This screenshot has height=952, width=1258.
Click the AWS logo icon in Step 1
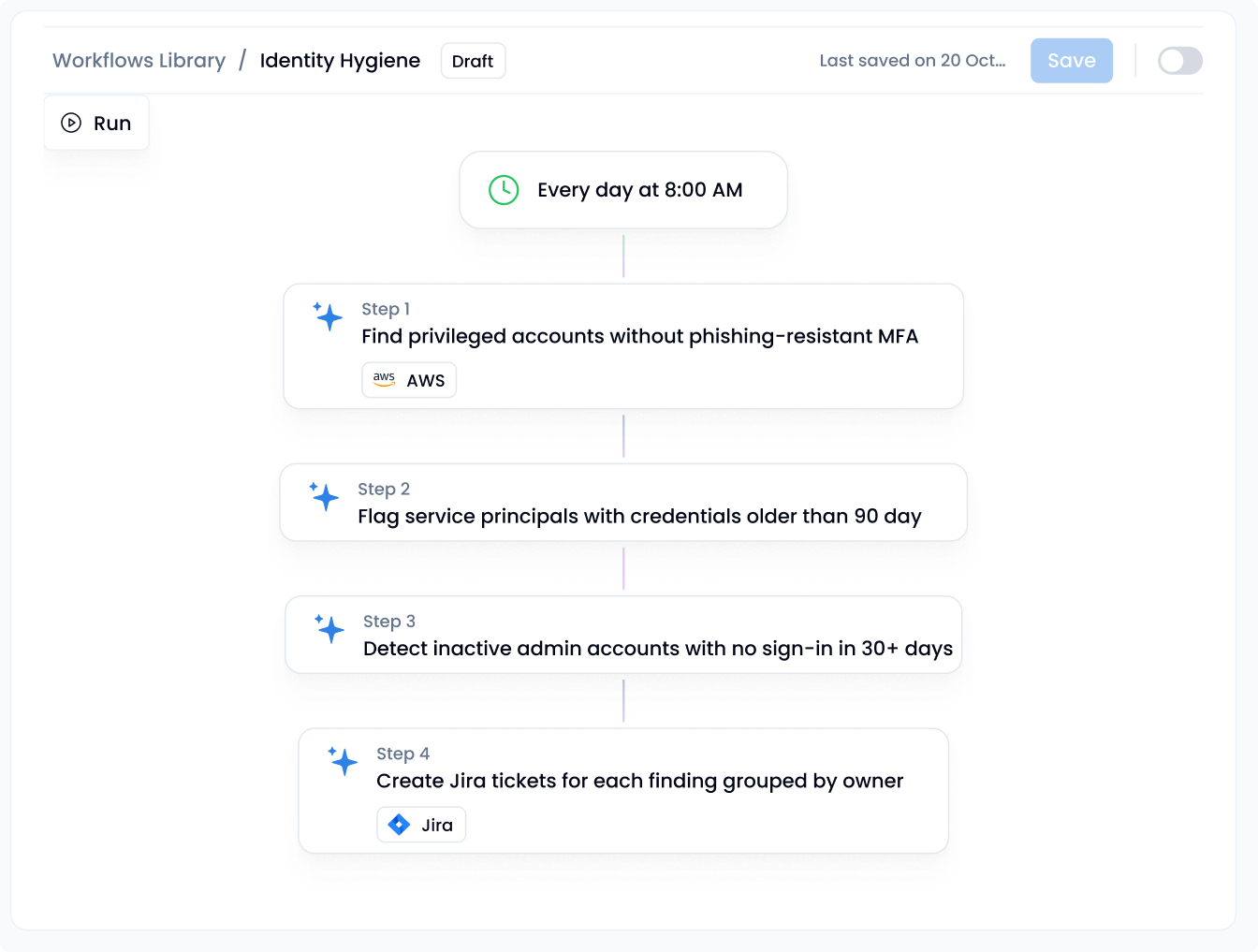tap(384, 380)
